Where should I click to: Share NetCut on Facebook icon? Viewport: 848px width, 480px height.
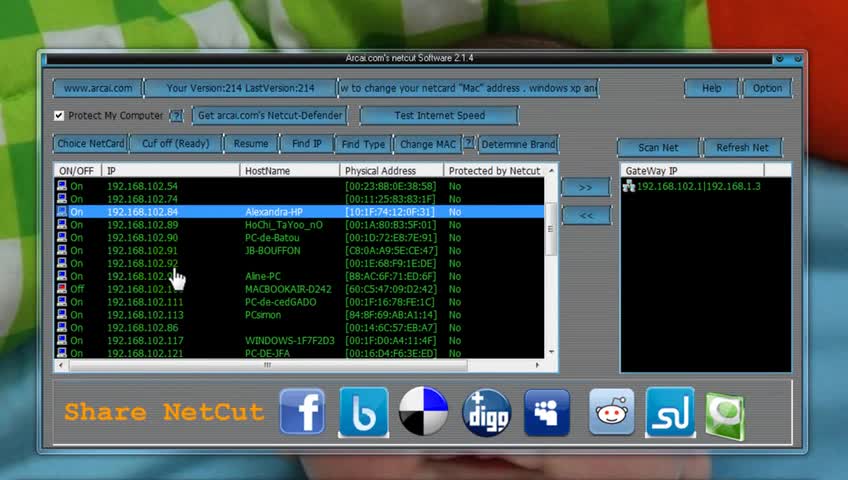click(302, 411)
